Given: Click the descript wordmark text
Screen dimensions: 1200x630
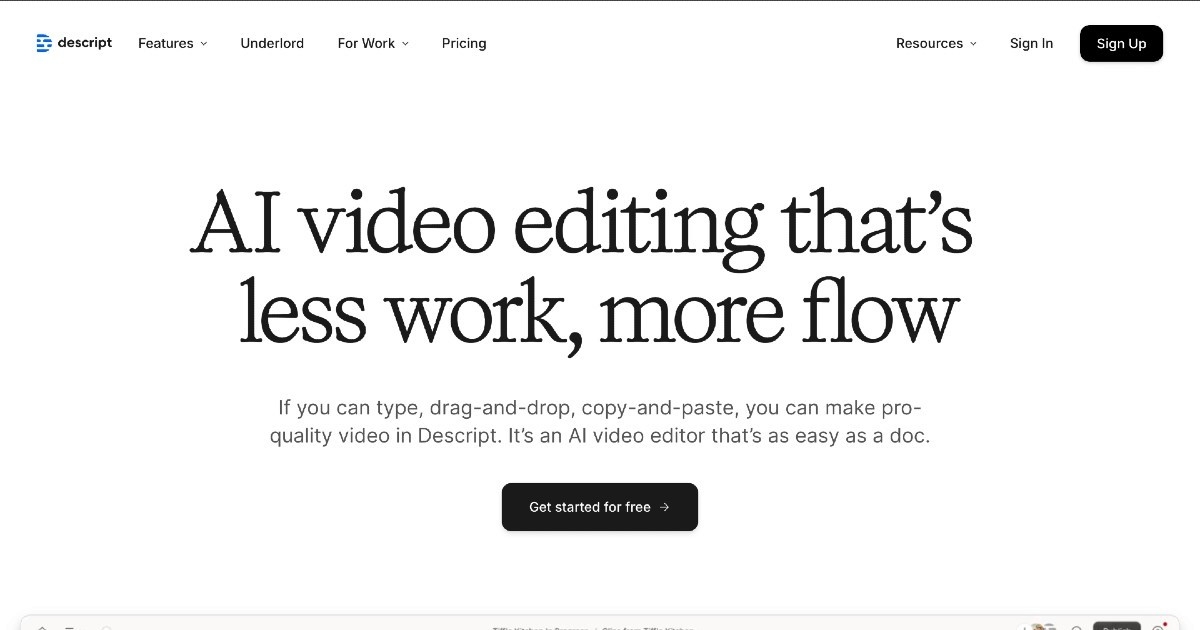Looking at the screenshot, I should click(84, 43).
